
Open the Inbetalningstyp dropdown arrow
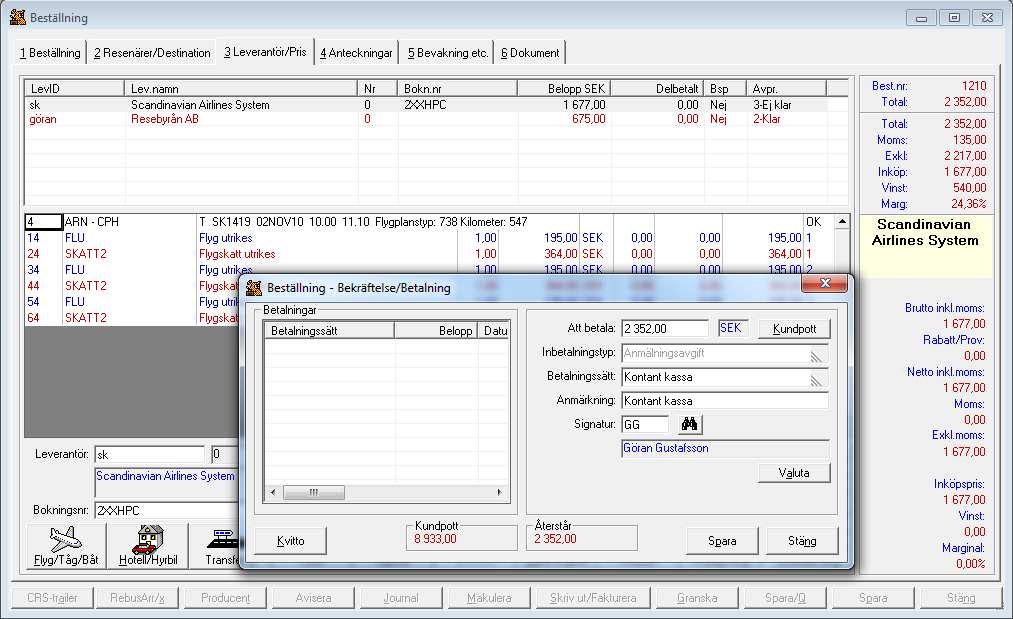[x=817, y=353]
